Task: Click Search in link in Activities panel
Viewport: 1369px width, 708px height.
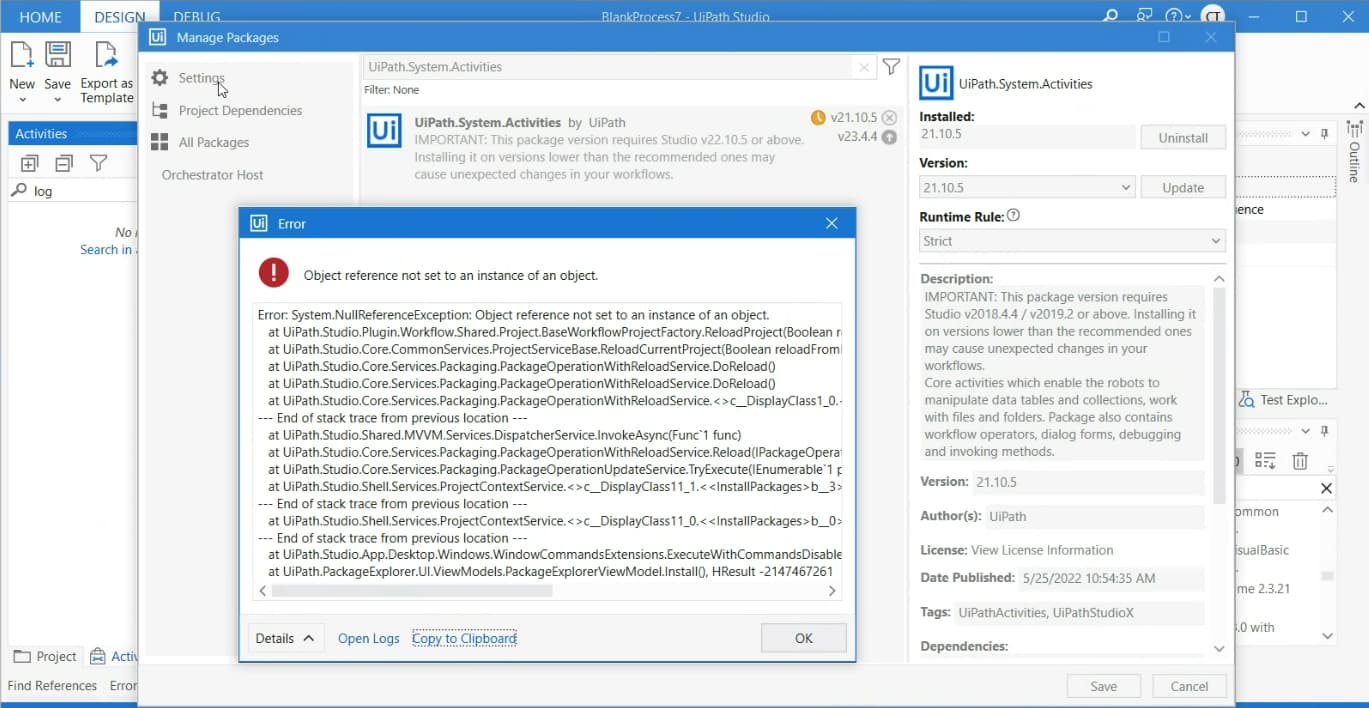Action: point(106,249)
